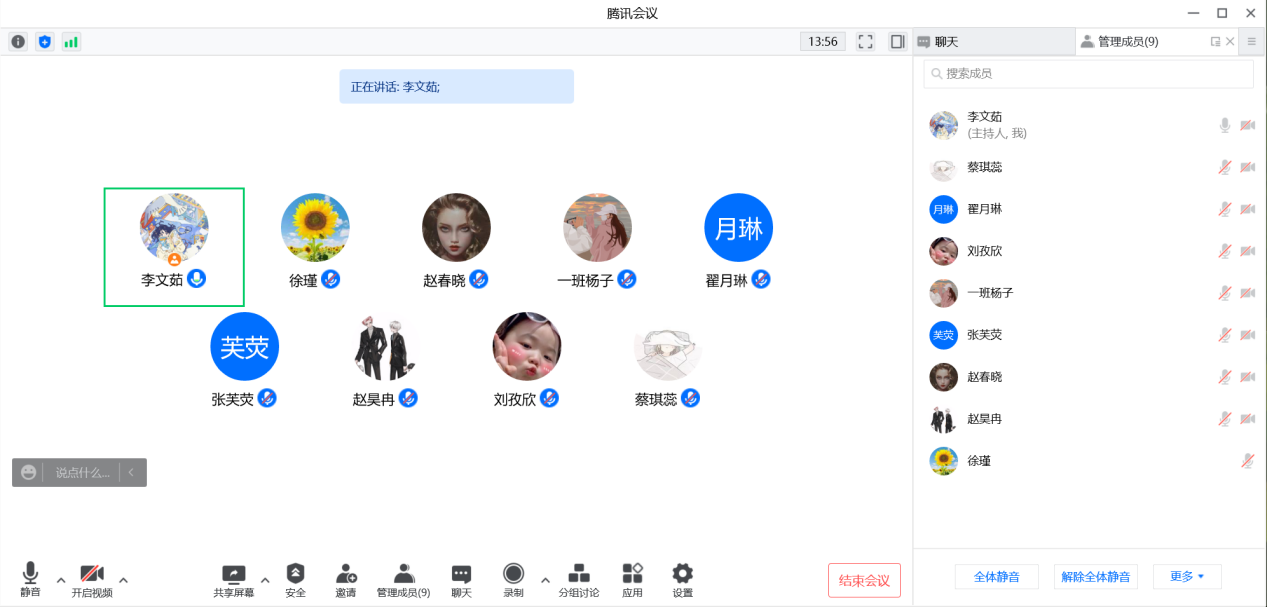Click 赵昊冉's avatar in the grid

point(386,346)
